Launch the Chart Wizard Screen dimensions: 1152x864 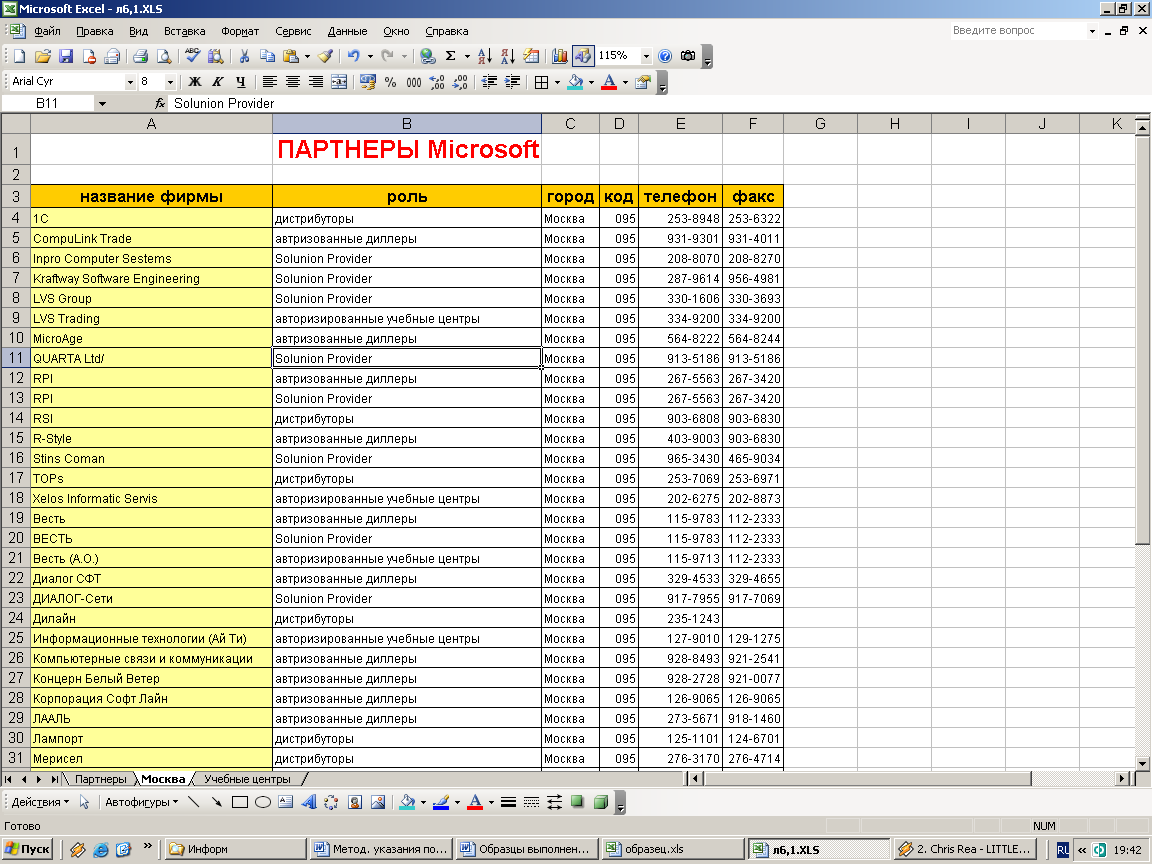[560, 56]
